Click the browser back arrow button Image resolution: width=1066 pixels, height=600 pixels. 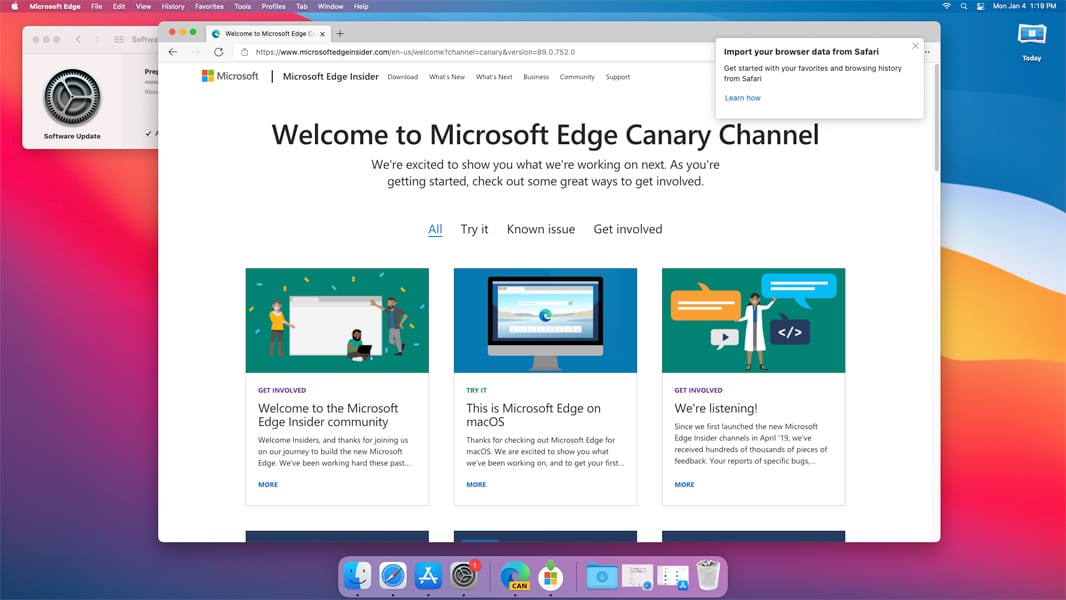point(173,52)
